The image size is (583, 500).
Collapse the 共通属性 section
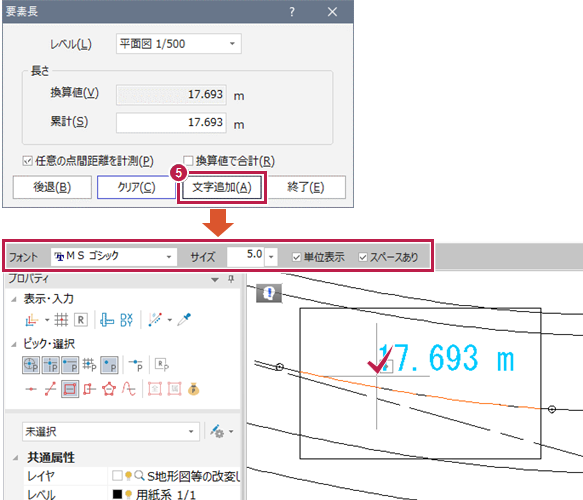(16, 458)
